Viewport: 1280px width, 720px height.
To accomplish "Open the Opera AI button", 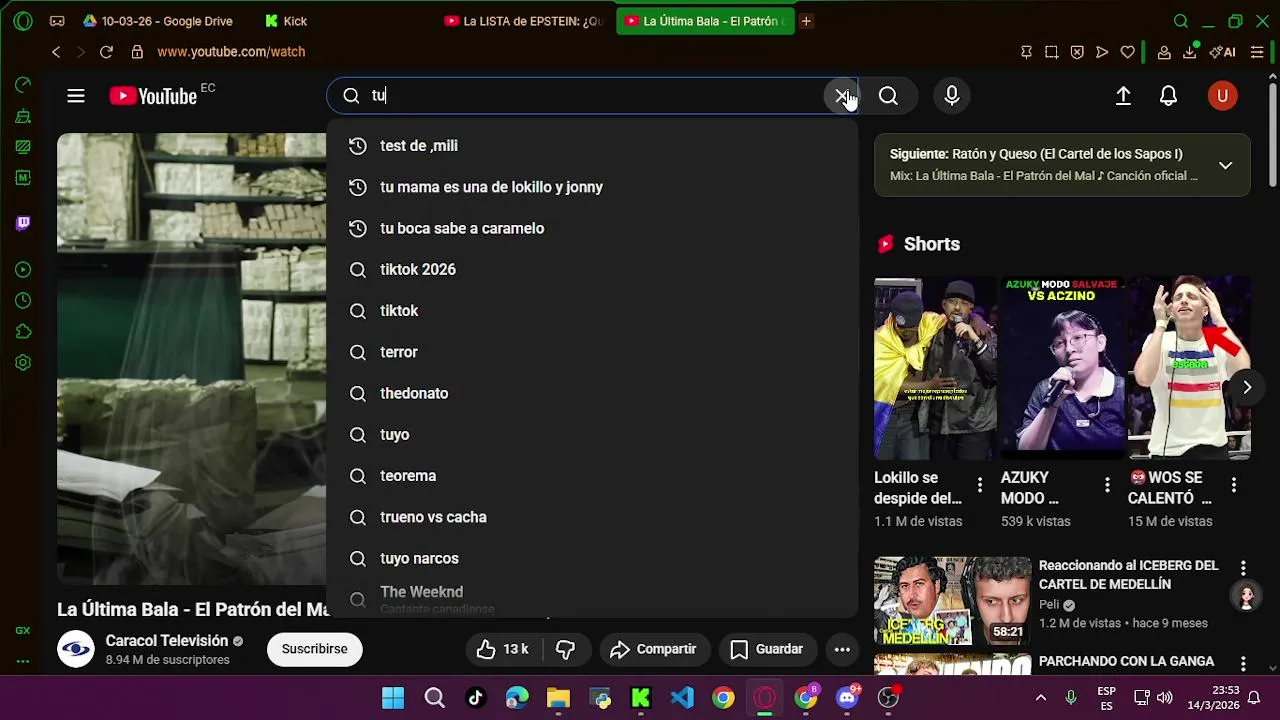I will [1222, 52].
